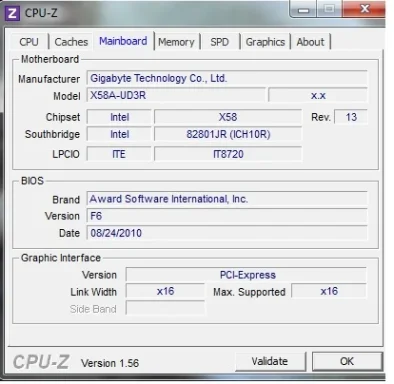394x384 pixels.
Task: Click the Chipset vendor field Intel
Action: tap(119, 117)
